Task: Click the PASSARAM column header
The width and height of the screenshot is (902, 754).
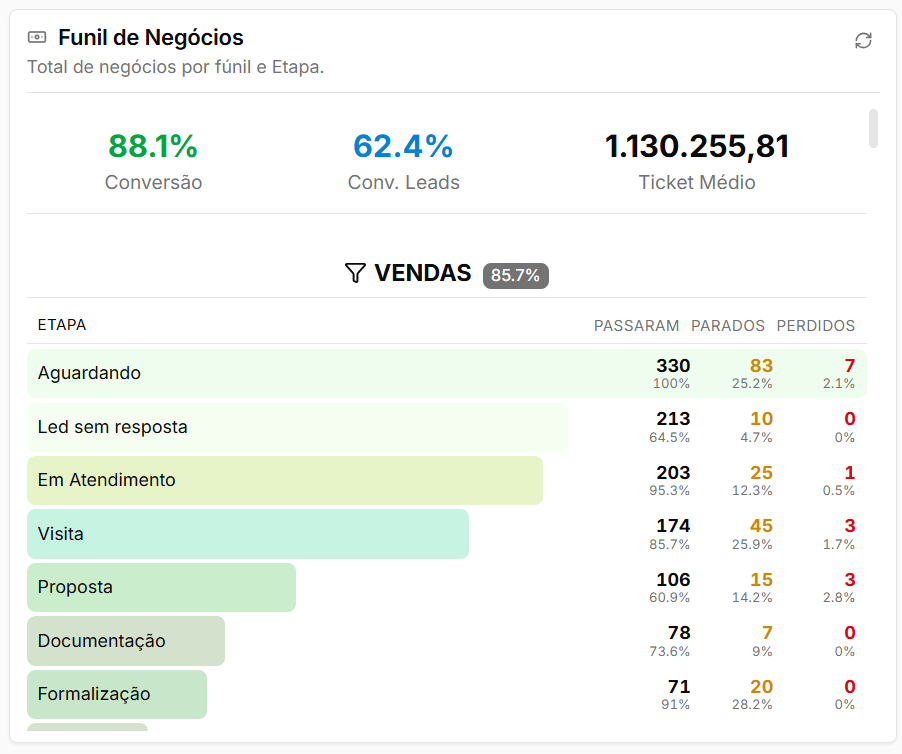Action: coord(636,326)
